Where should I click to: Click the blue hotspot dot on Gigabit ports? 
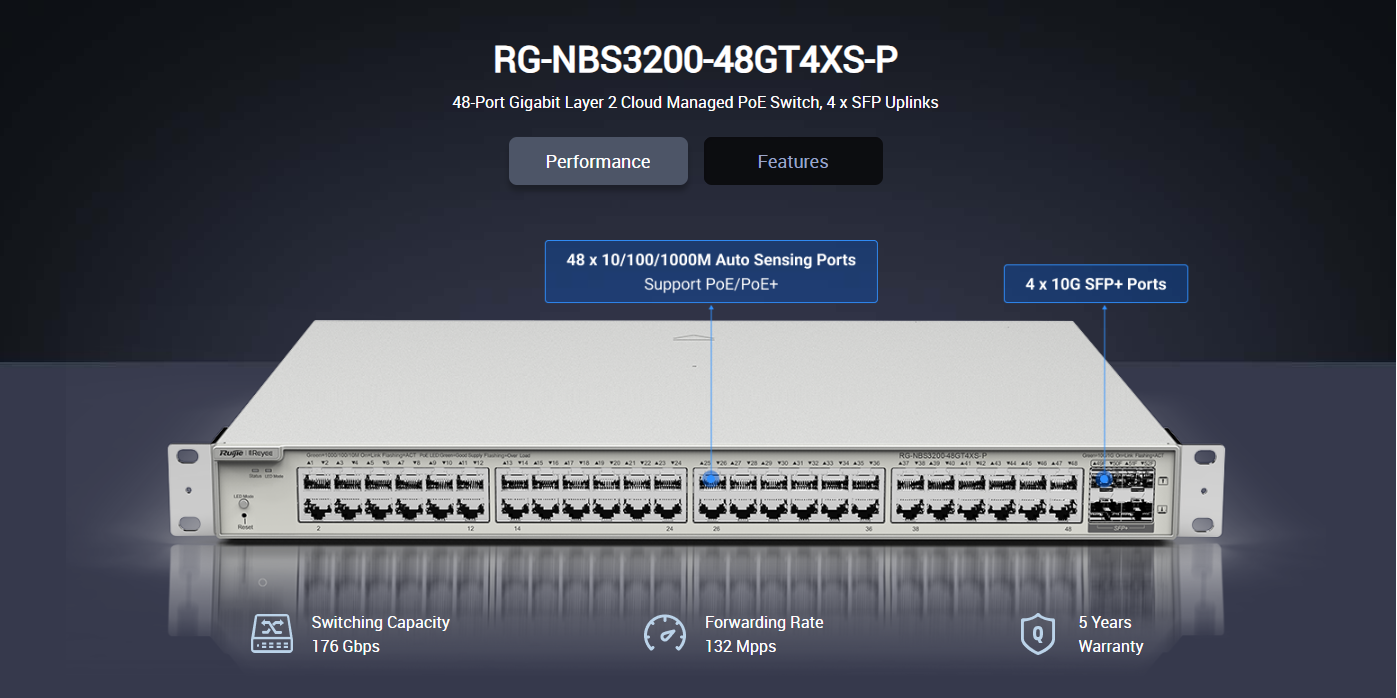(711, 478)
